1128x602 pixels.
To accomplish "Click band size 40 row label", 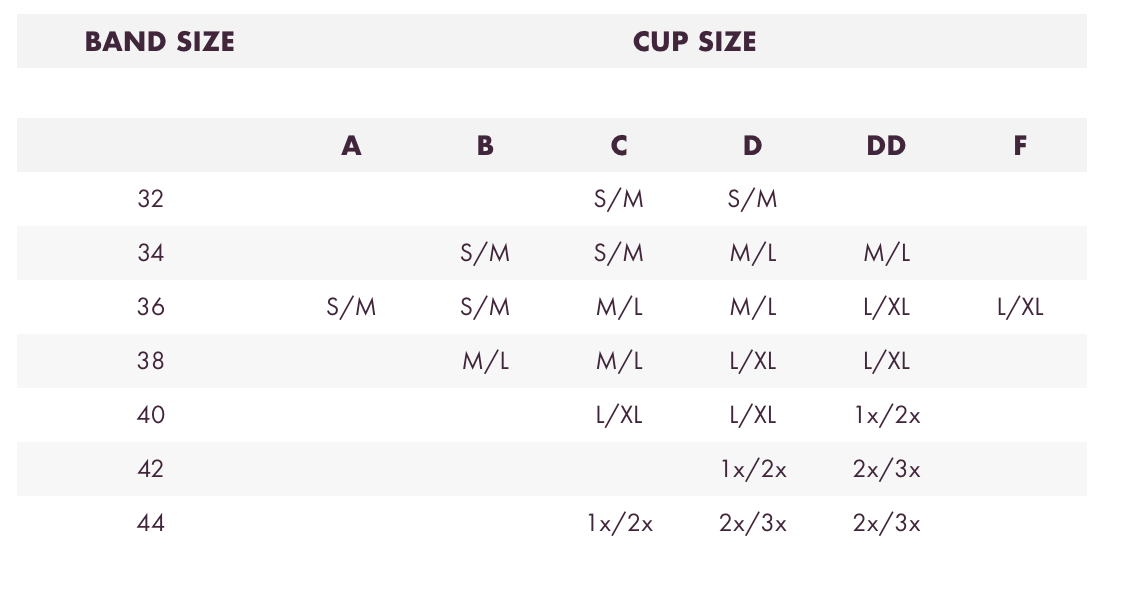I will [x=150, y=415].
